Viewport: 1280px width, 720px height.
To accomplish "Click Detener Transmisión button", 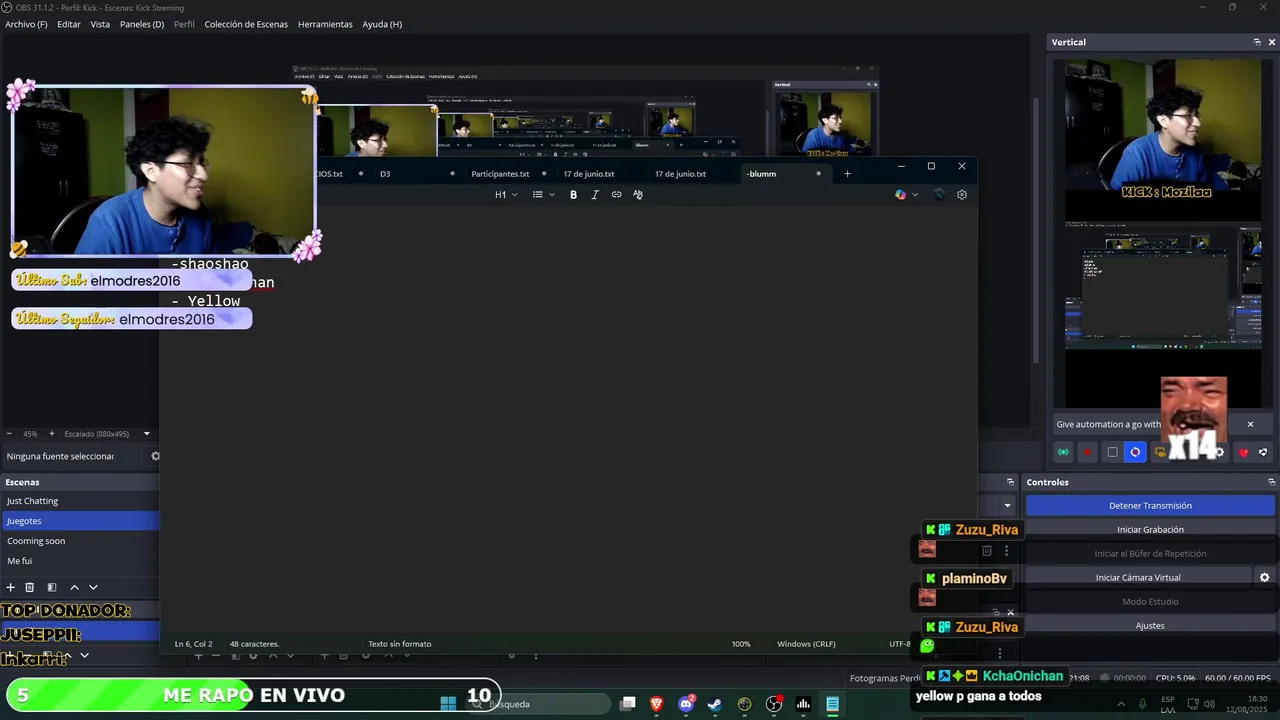I will pyautogui.click(x=1150, y=505).
